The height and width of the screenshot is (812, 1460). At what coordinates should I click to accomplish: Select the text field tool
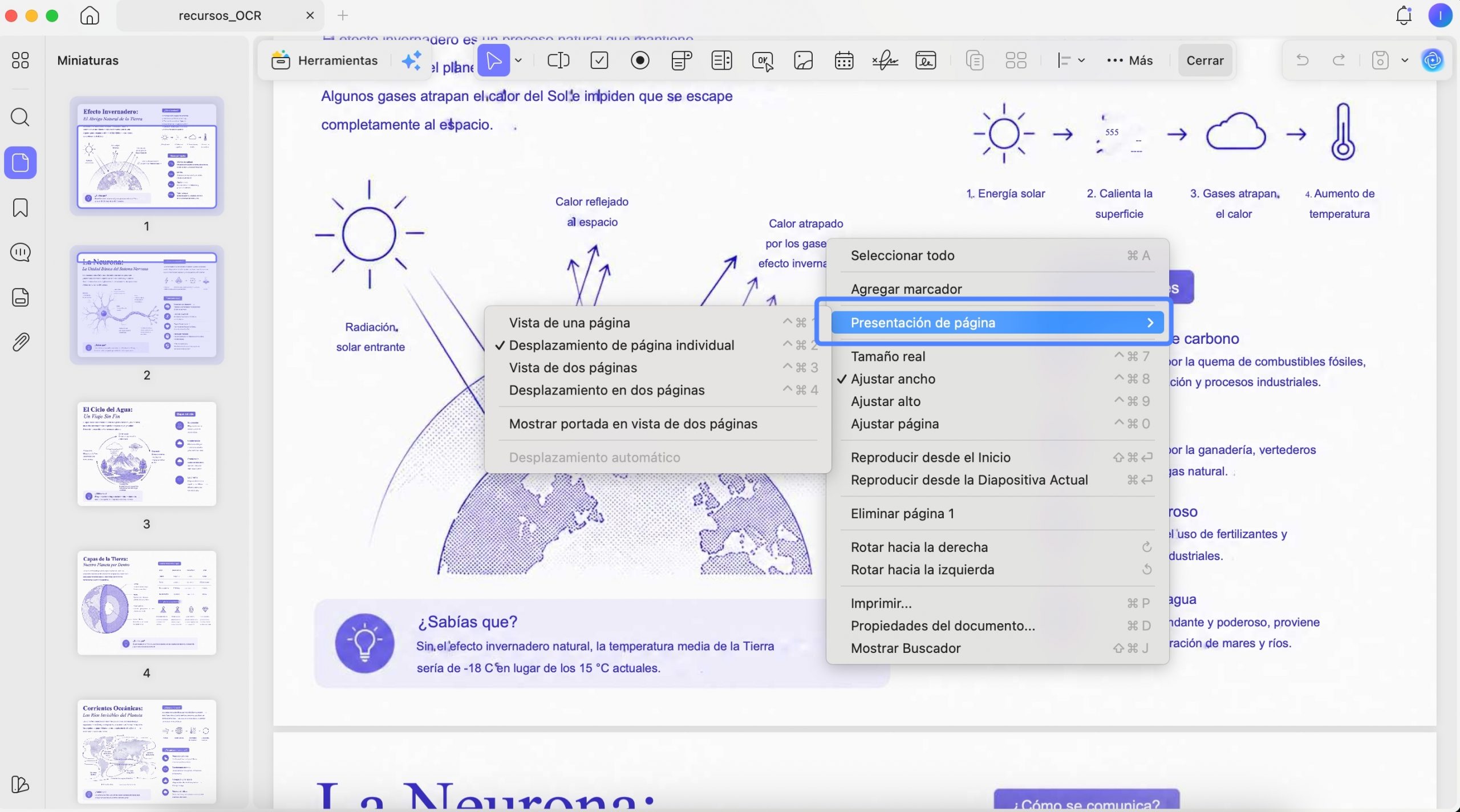pyautogui.click(x=558, y=60)
